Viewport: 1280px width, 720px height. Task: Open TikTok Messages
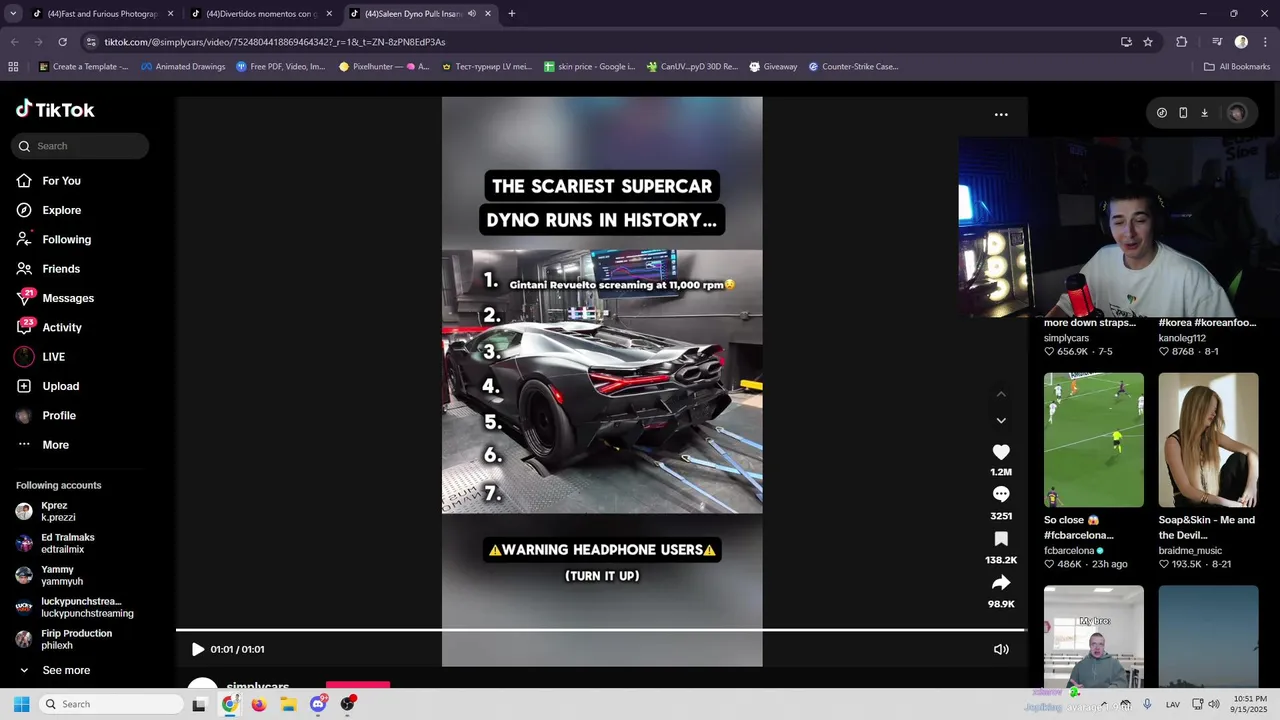pyautogui.click(x=55, y=298)
